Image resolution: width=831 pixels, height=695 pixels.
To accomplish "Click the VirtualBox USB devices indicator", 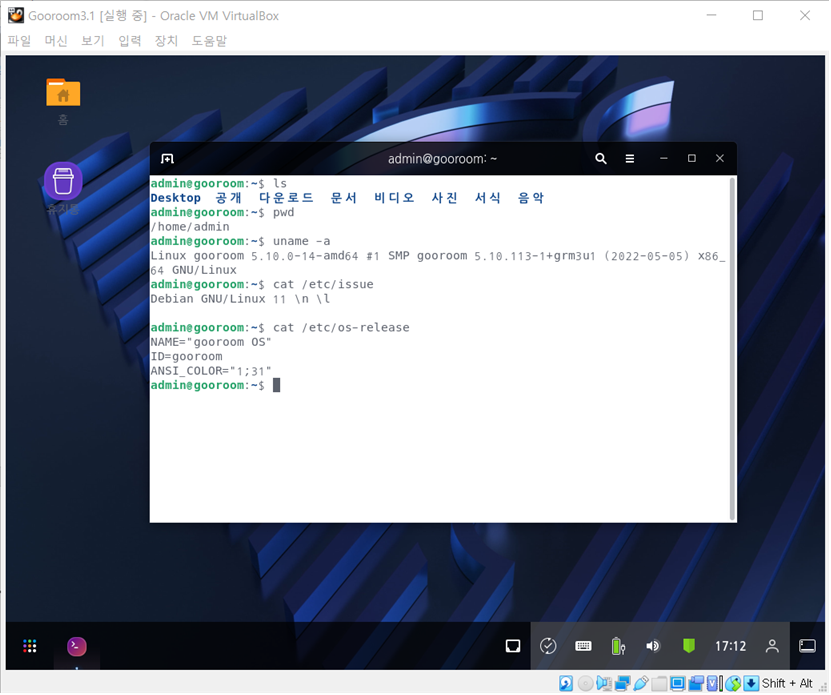I will click(641, 684).
